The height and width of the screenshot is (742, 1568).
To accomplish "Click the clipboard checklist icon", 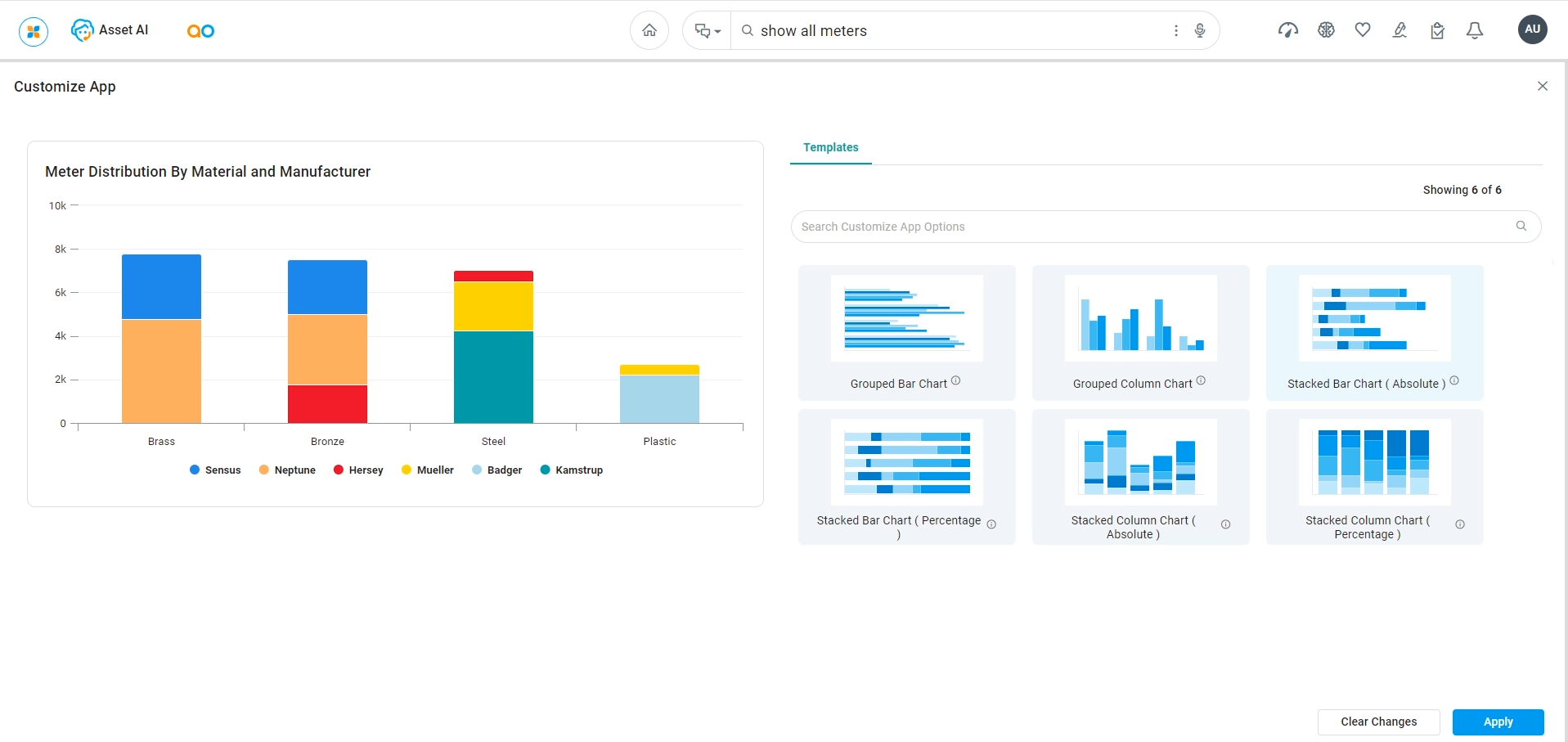I will (x=1437, y=30).
